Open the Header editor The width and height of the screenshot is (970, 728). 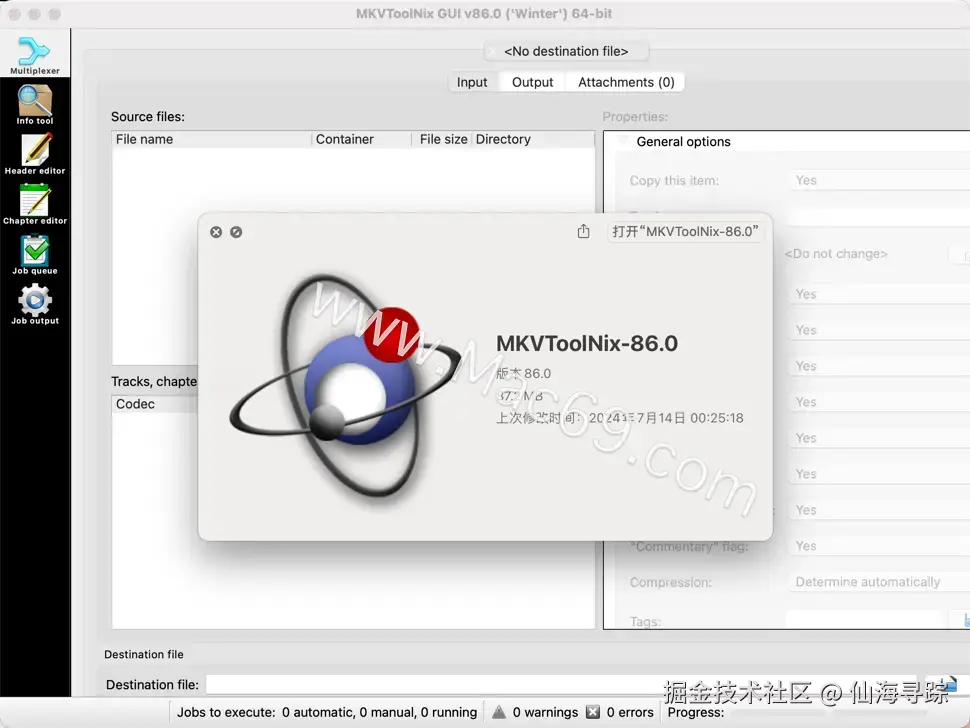point(35,155)
